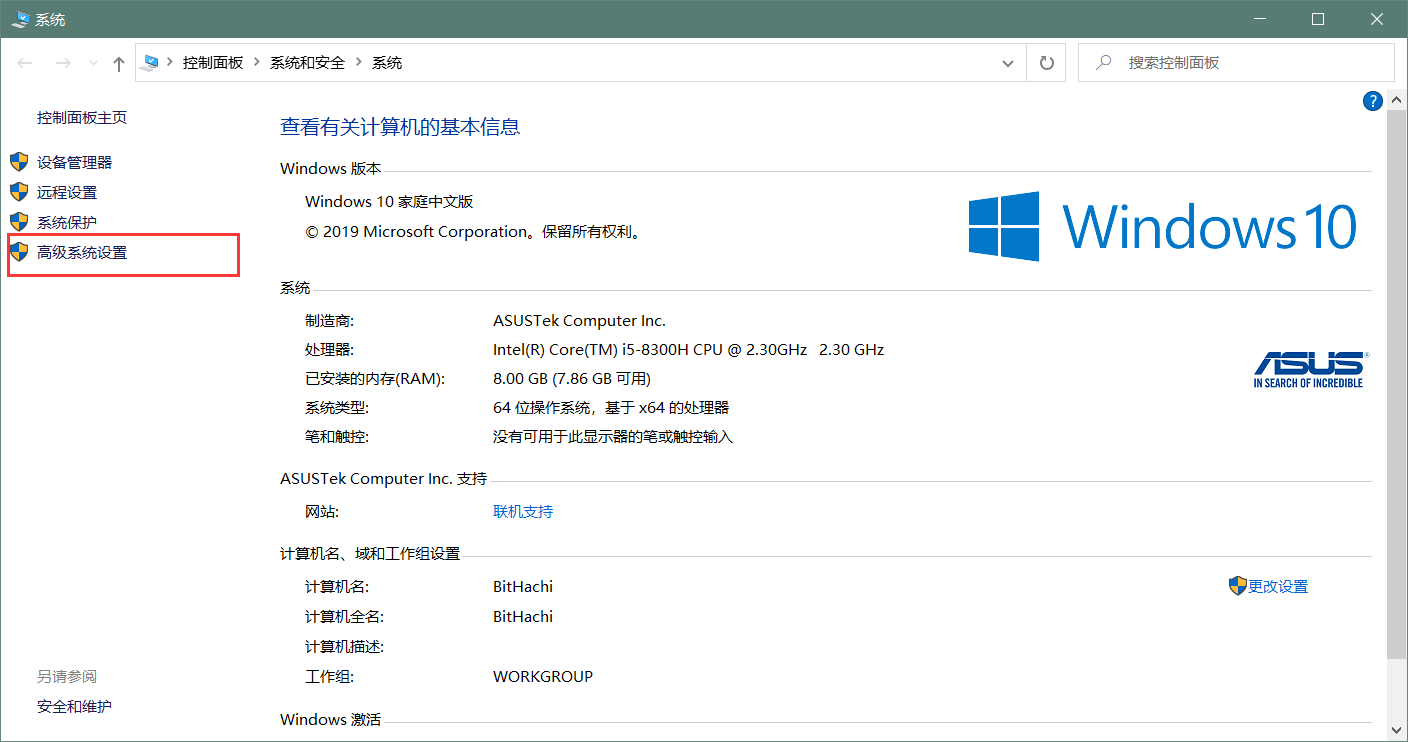Screen dimensions: 1408x742
Task: Click the ASUS logo image
Action: pyautogui.click(x=1309, y=369)
